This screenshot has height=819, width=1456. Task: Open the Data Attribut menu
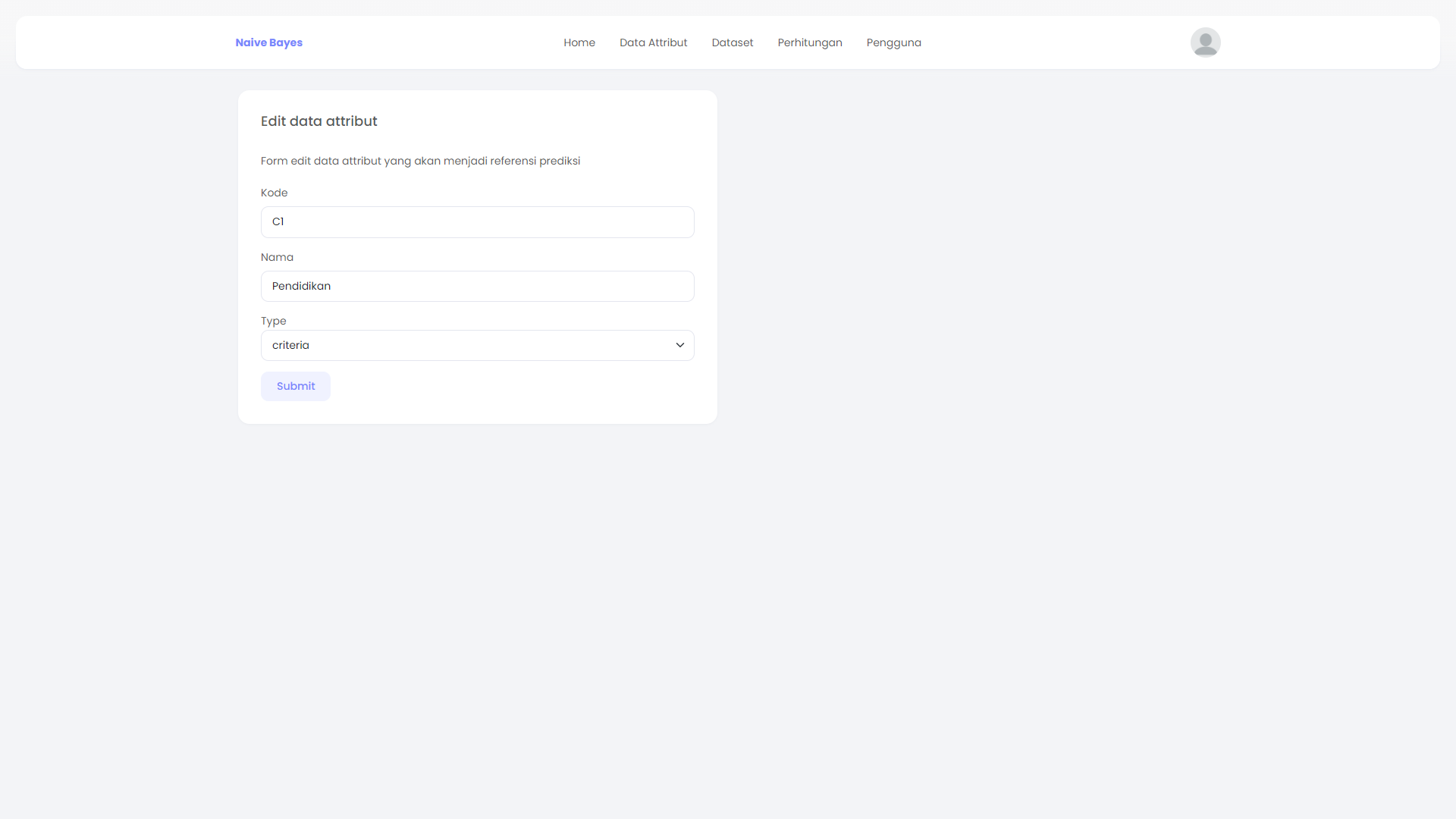(653, 42)
